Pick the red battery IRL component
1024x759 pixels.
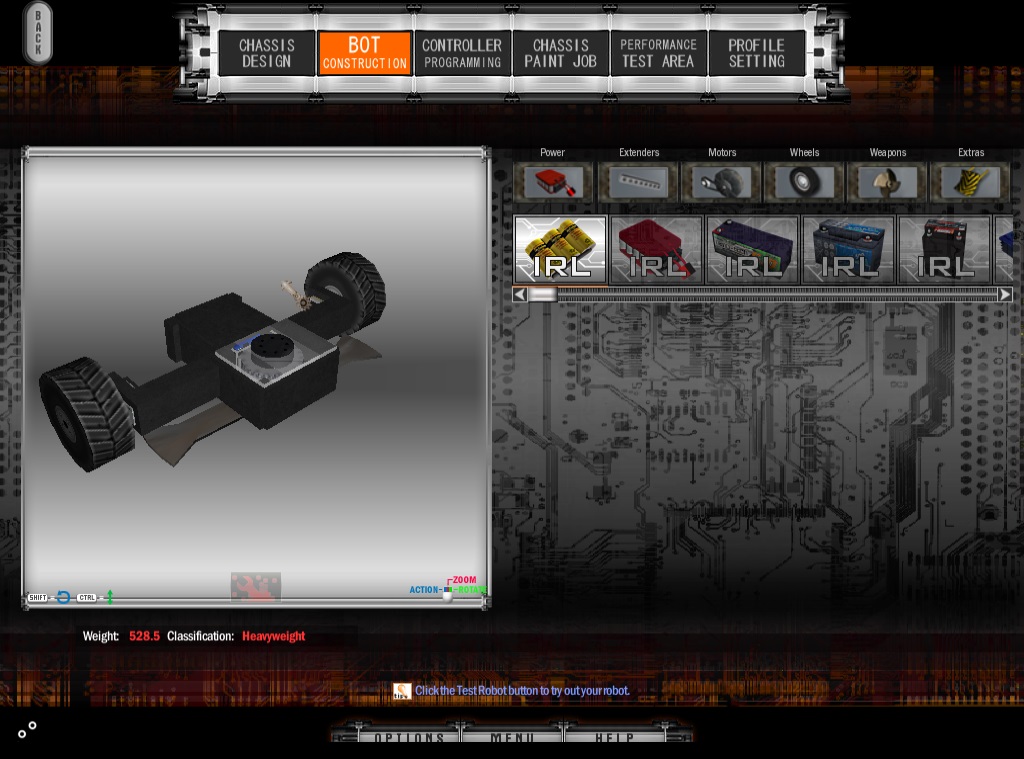(656, 250)
